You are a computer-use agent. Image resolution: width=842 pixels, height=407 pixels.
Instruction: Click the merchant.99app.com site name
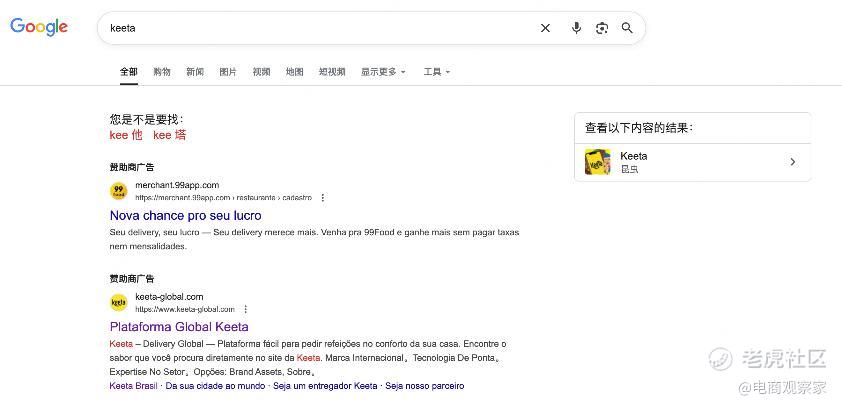(x=177, y=185)
